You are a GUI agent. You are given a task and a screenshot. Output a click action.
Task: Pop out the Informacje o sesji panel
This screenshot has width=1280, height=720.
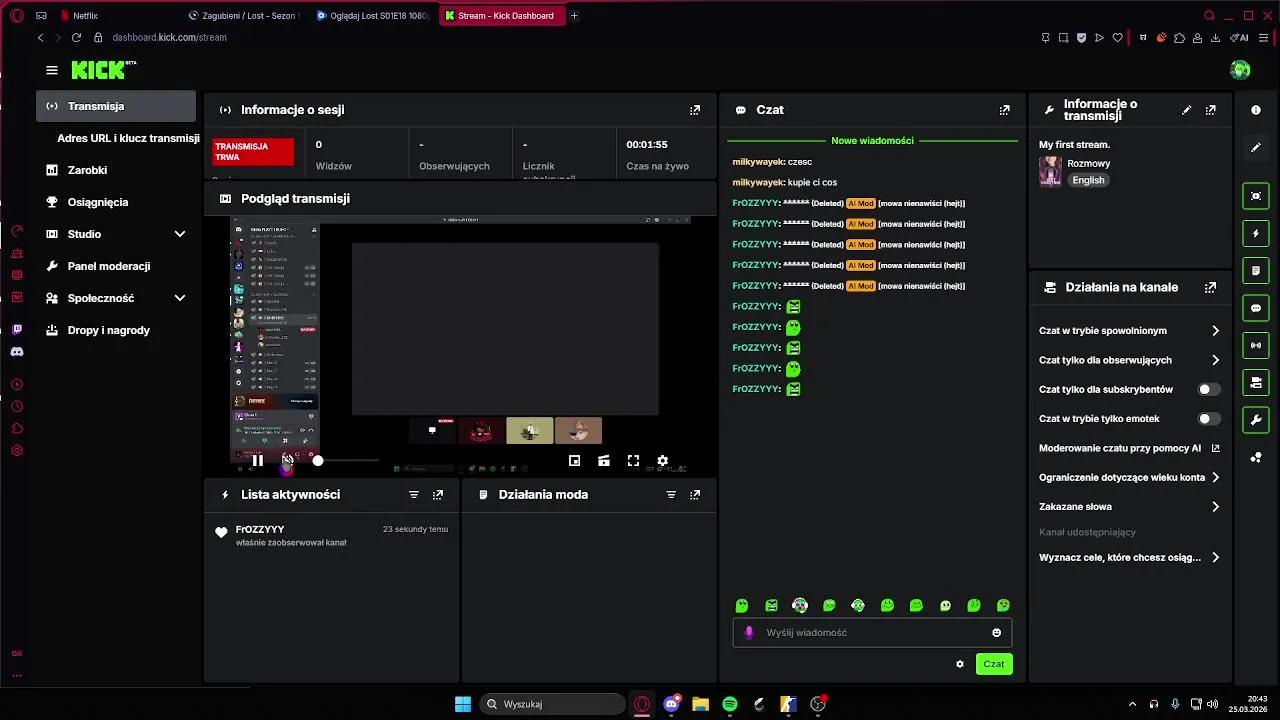tap(695, 110)
